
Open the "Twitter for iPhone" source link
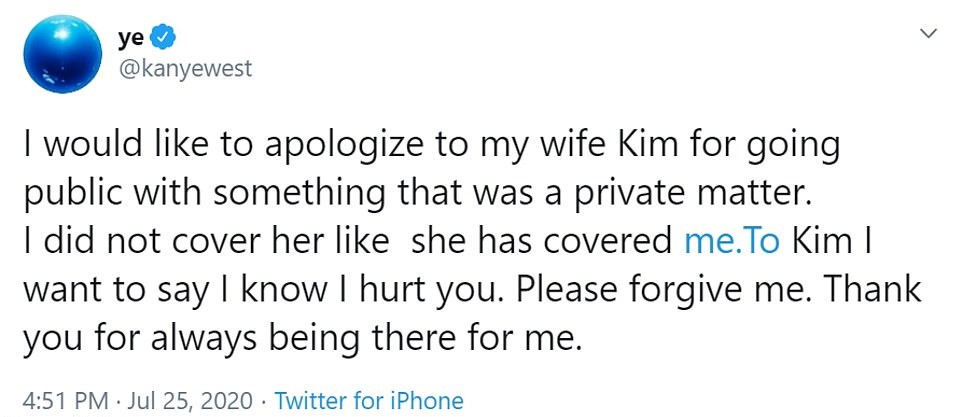click(369, 401)
